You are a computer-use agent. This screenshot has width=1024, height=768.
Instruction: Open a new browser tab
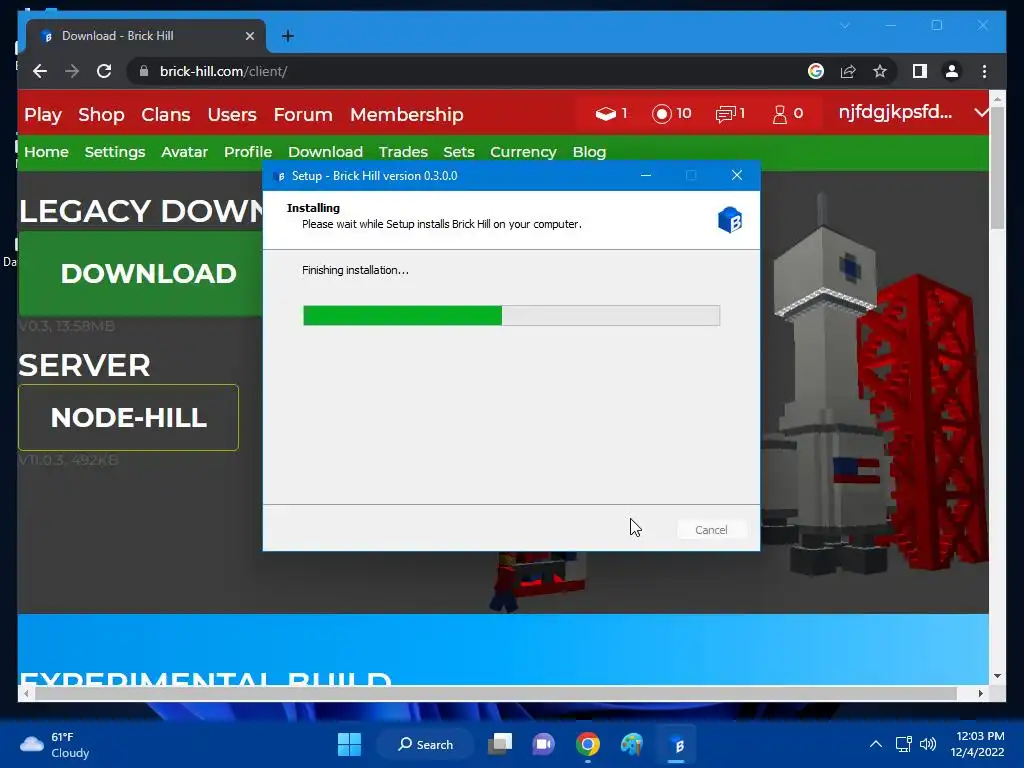287,36
